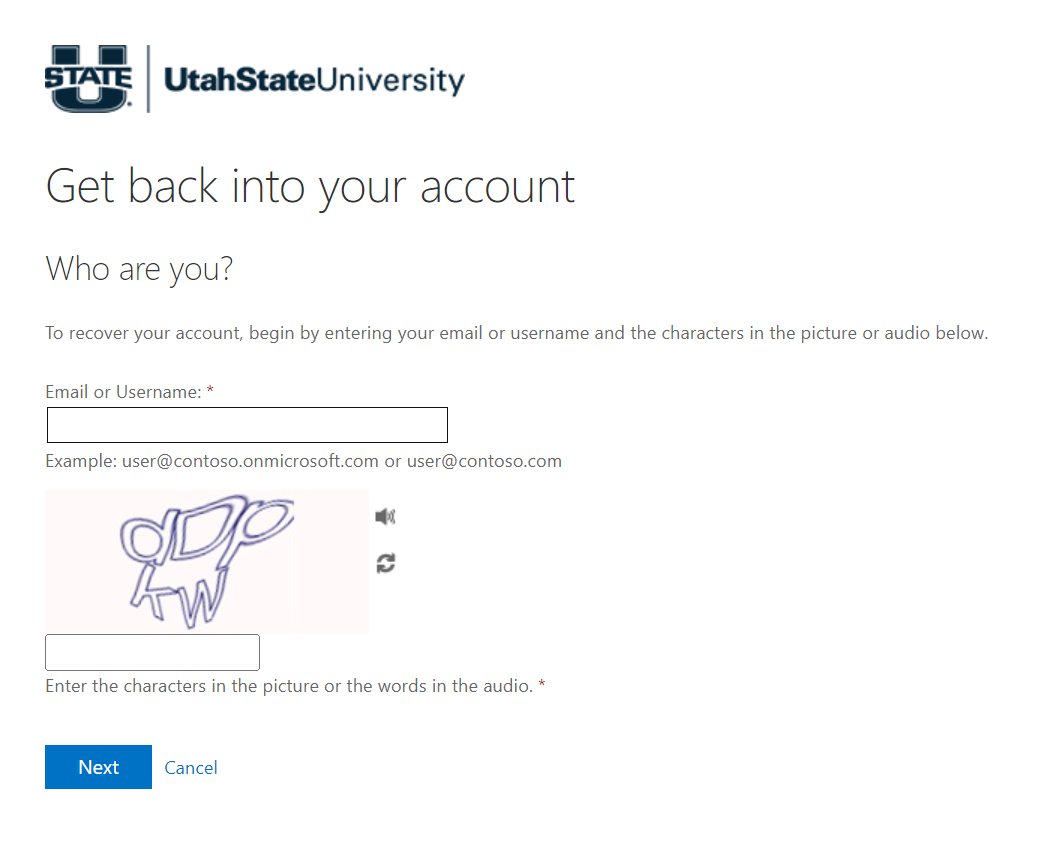
Task: Refresh the captcha with the reload icon
Action: pyautogui.click(x=386, y=563)
